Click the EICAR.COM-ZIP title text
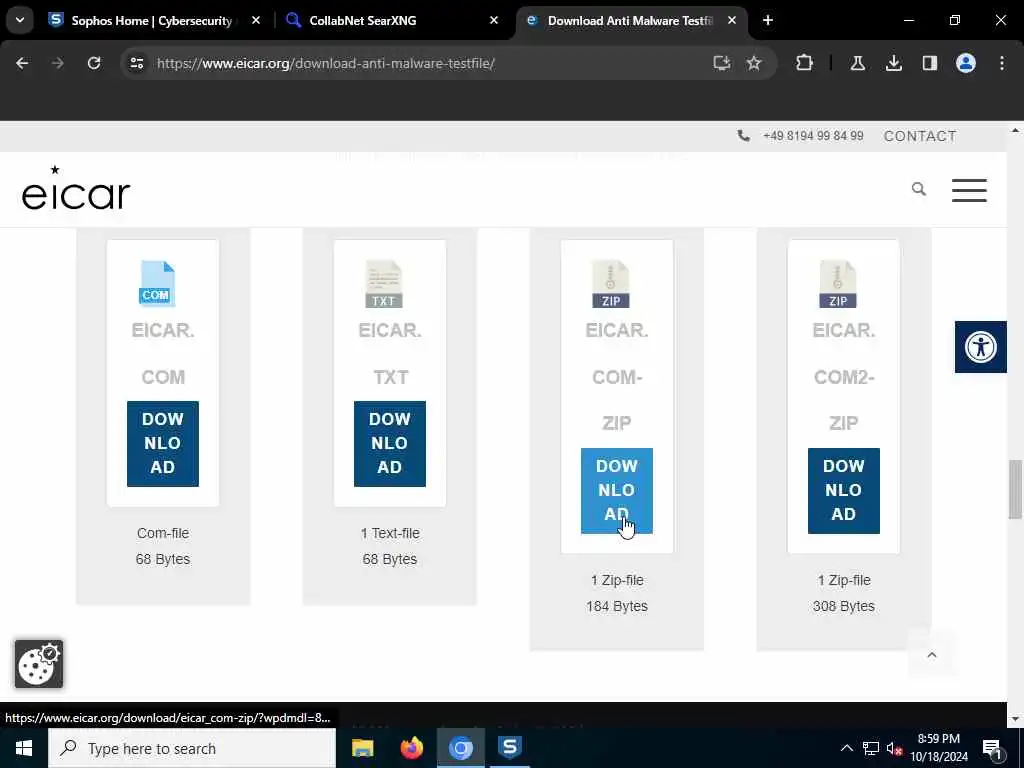The height and width of the screenshot is (768, 1024). pyautogui.click(x=616, y=377)
